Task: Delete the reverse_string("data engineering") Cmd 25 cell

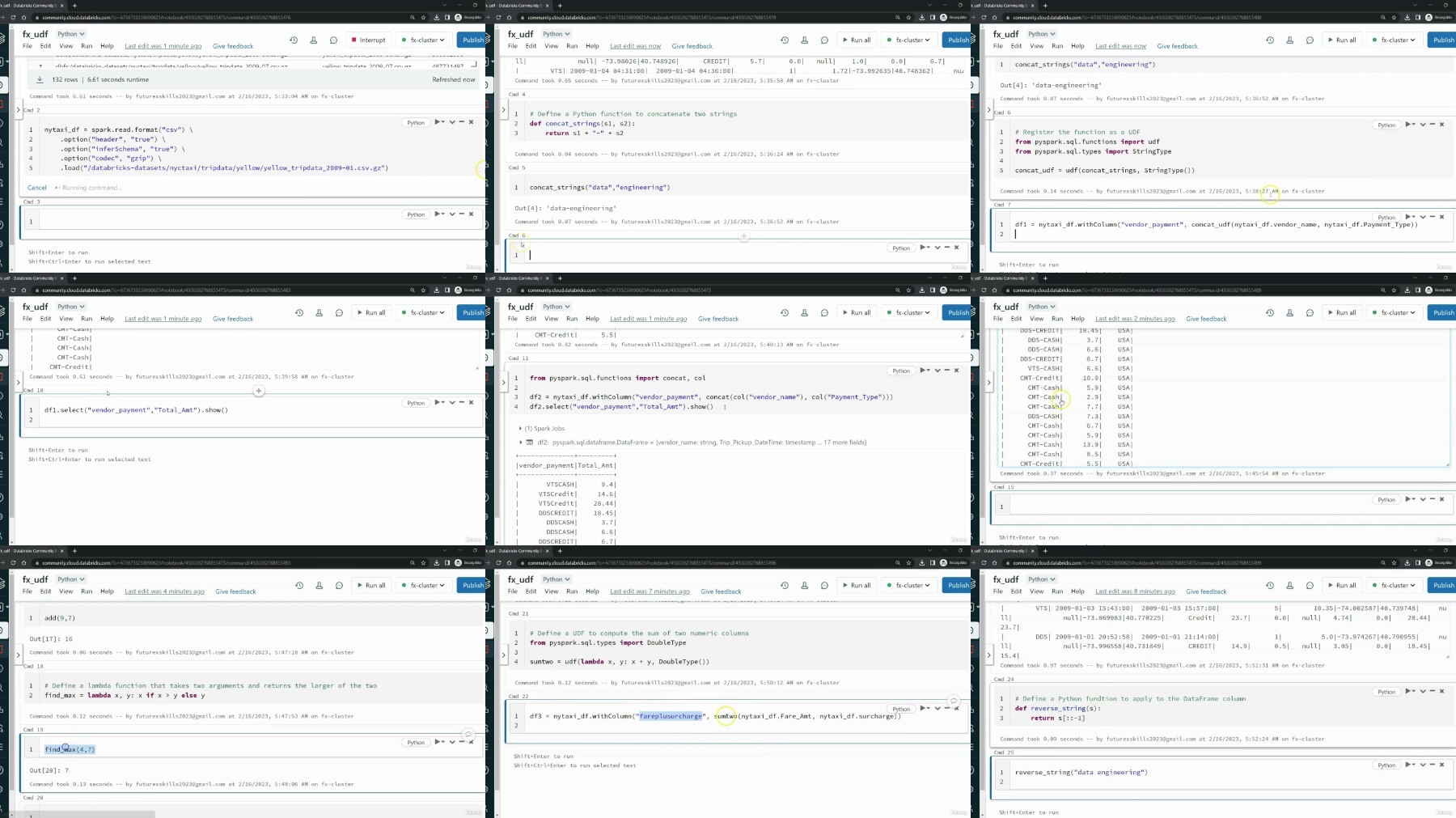Action: [x=1442, y=765]
